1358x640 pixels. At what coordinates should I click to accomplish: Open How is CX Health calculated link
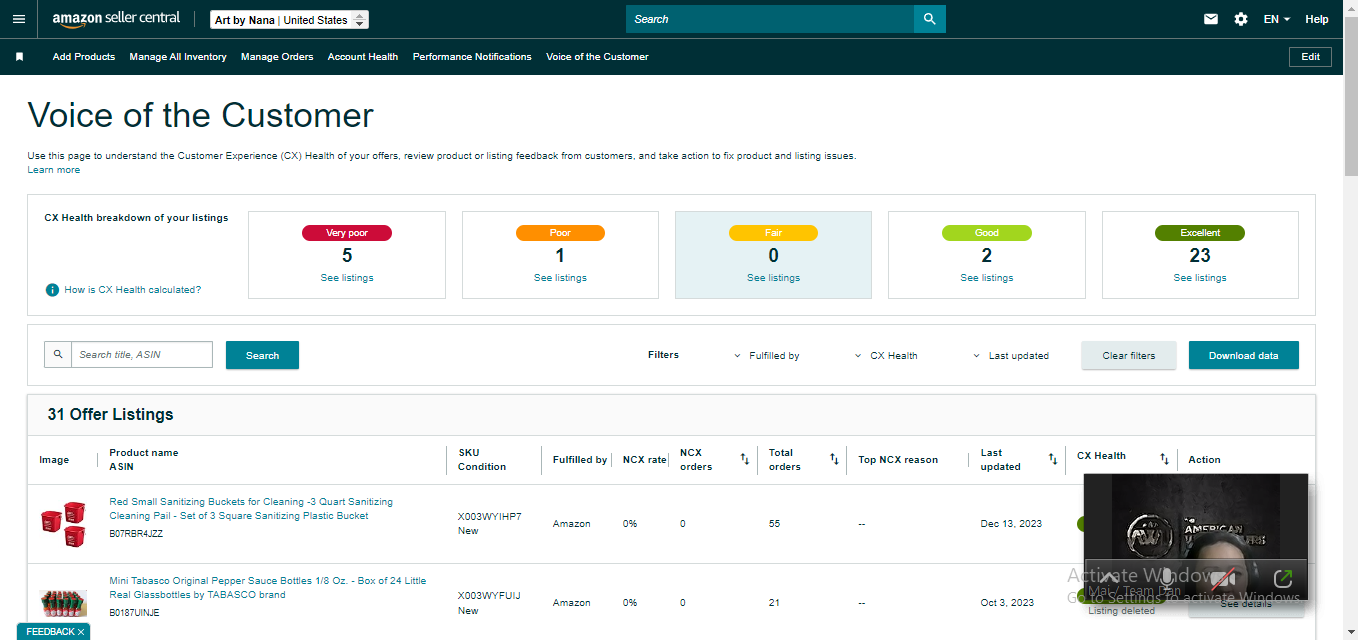[133, 290]
